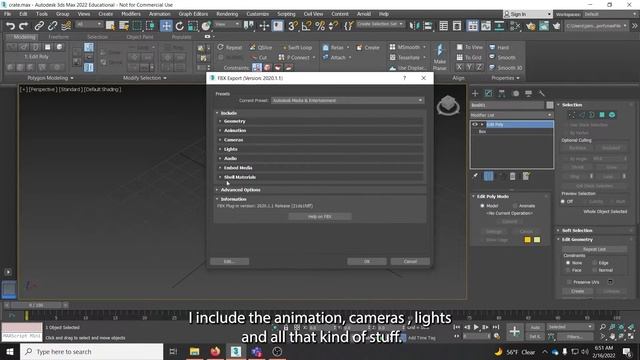Select the Model radio button in Edit Poly Mode
This screenshot has height=360, width=640.
(x=482, y=206)
